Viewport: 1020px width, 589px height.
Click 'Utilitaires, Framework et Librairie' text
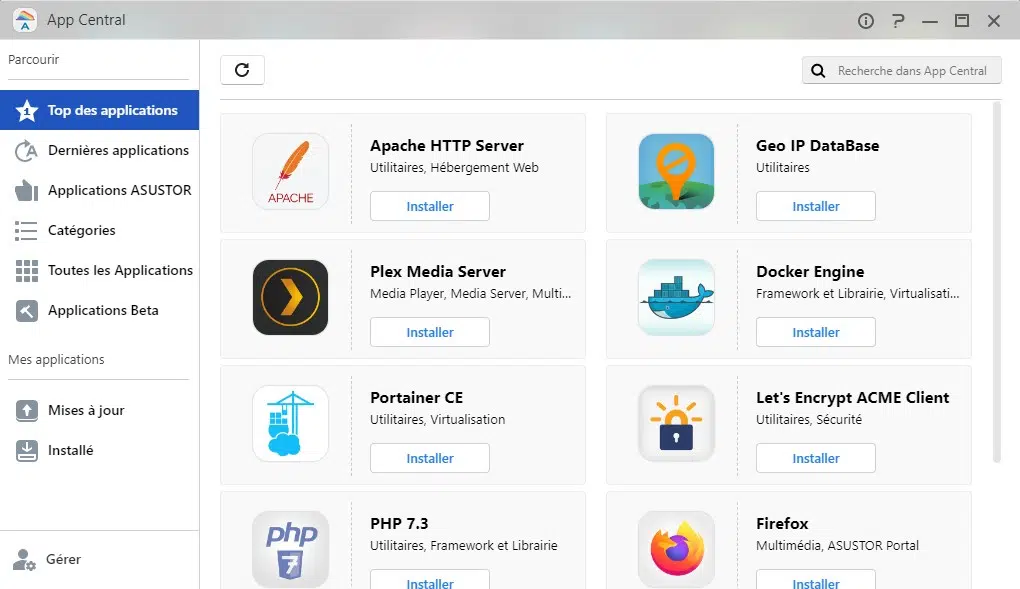click(464, 546)
